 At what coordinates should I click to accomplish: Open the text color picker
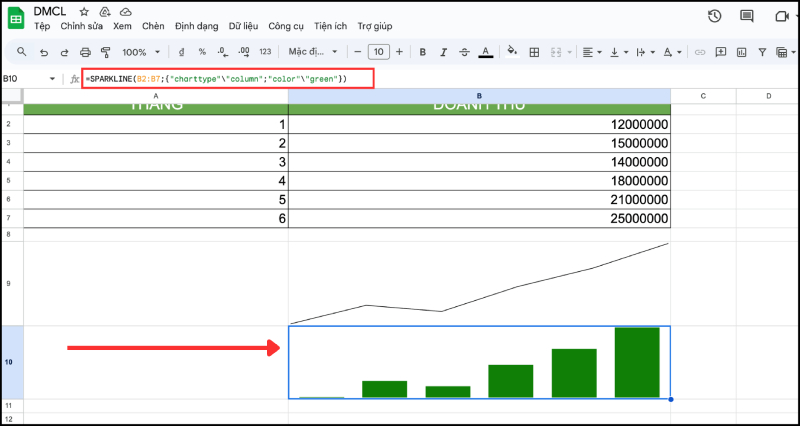coord(486,52)
